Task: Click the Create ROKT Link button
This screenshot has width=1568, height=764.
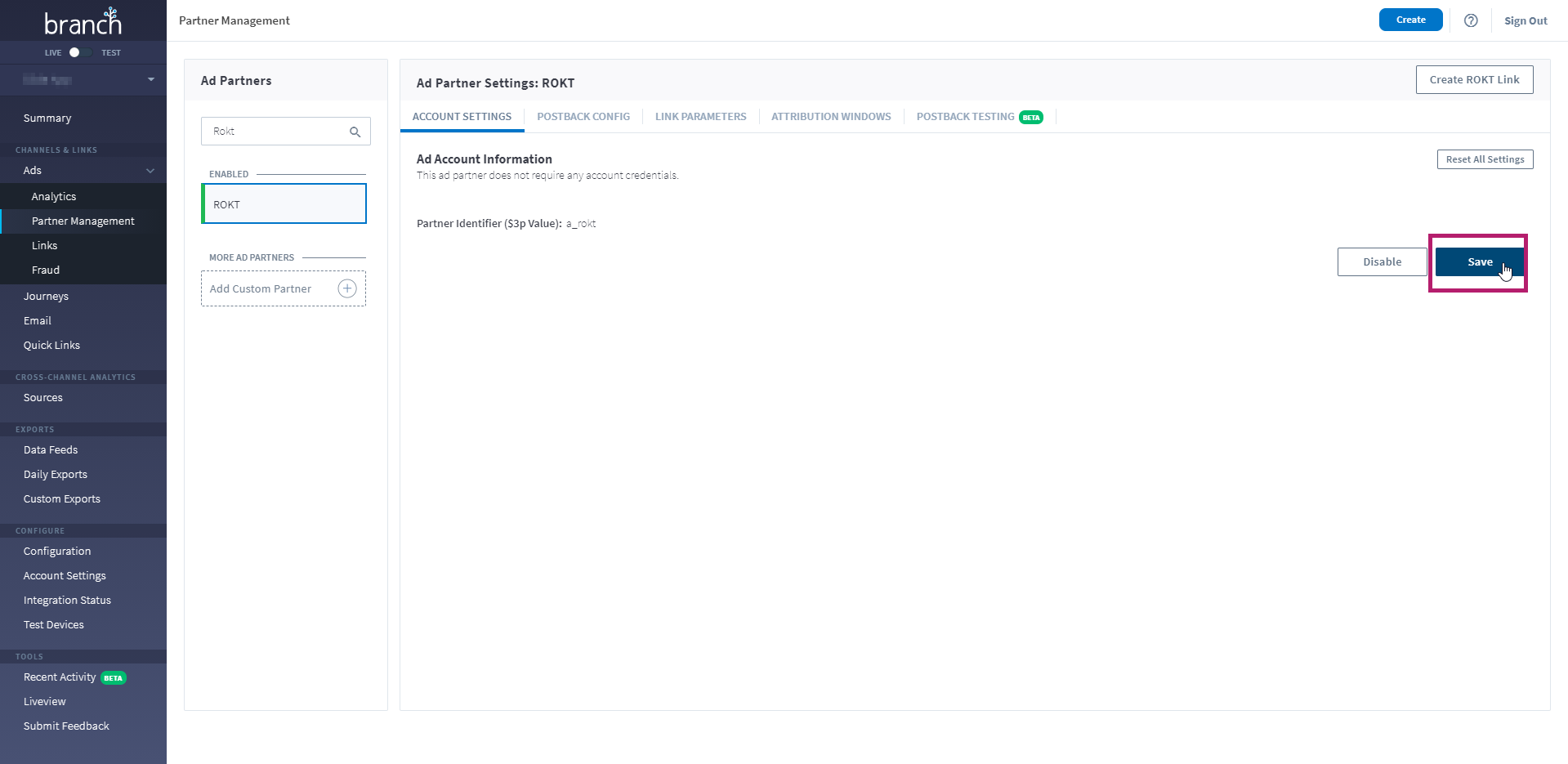Action: tap(1474, 79)
